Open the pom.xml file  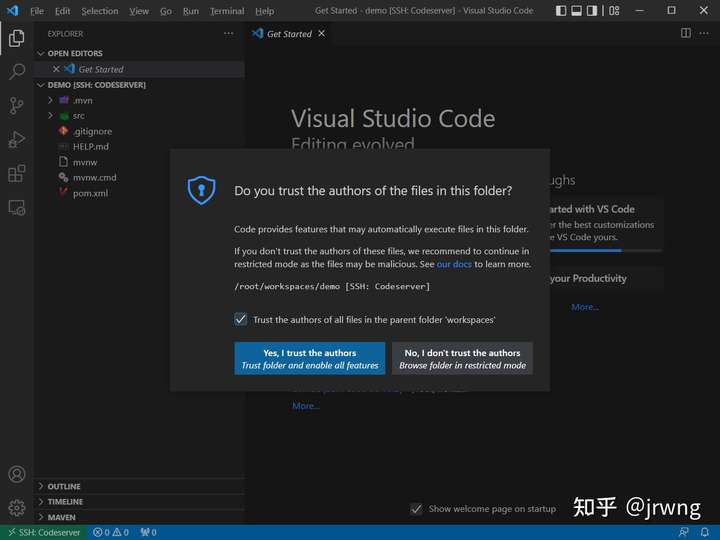pos(90,193)
